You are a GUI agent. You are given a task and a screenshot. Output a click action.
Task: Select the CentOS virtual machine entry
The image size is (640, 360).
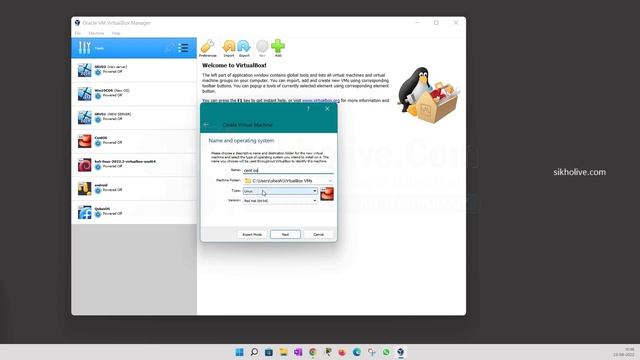(x=134, y=141)
